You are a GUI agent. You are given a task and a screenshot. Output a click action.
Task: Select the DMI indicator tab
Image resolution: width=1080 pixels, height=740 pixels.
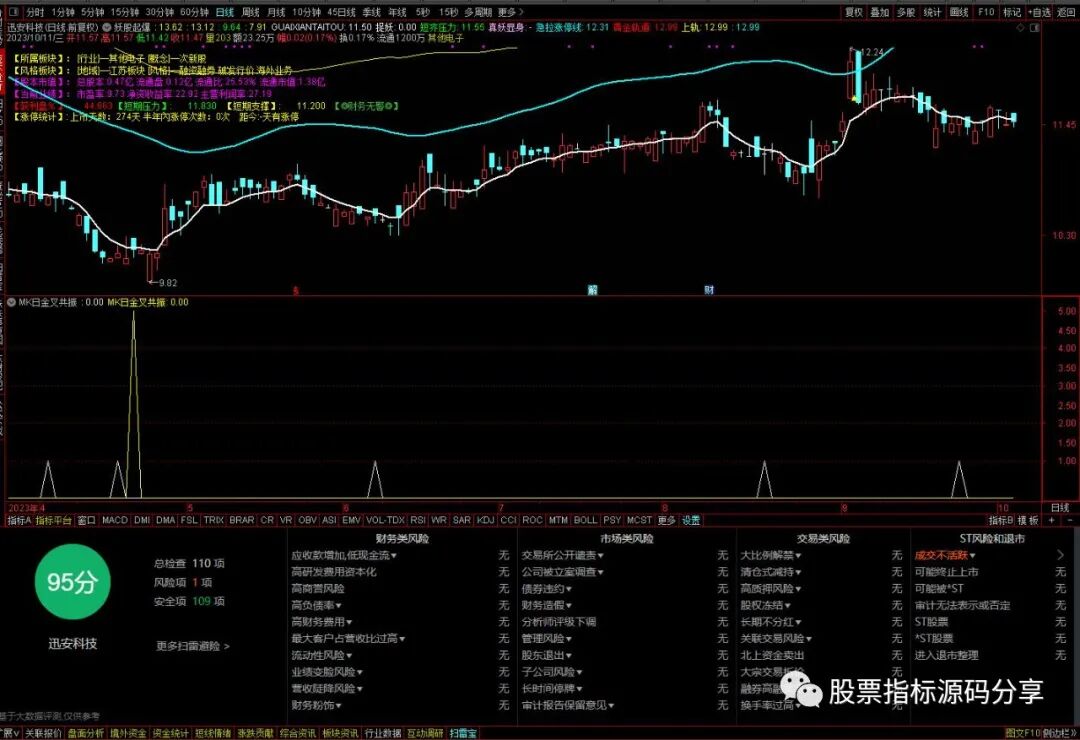coord(142,520)
